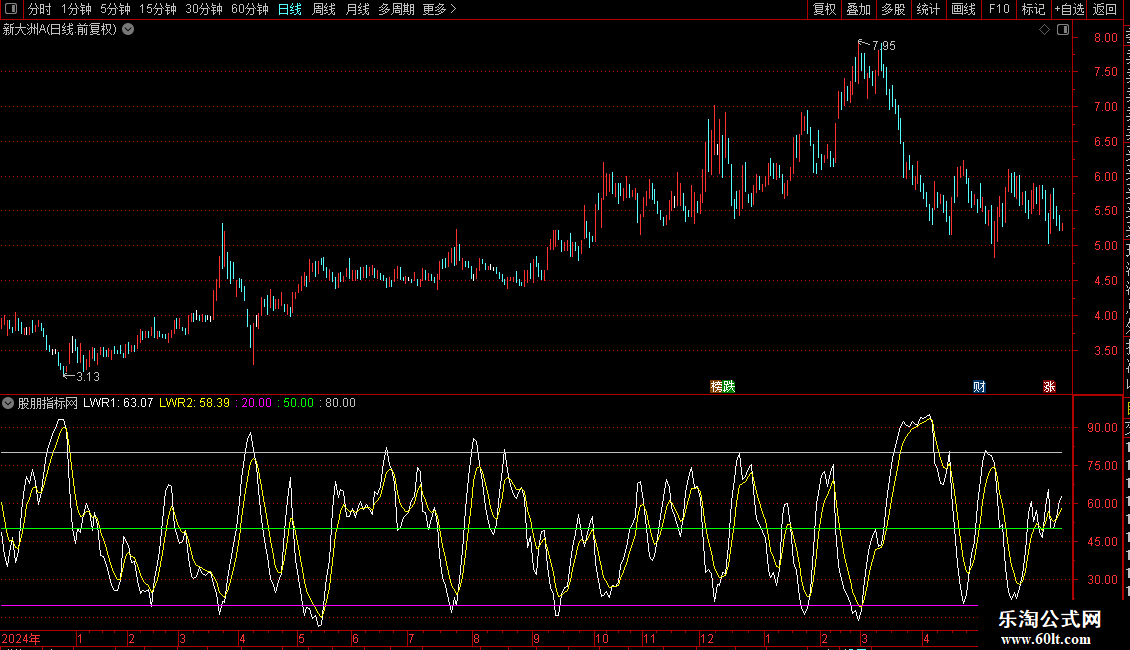Click the diamond icon above price chart
This screenshot has height=650, width=1130.
(1044, 30)
